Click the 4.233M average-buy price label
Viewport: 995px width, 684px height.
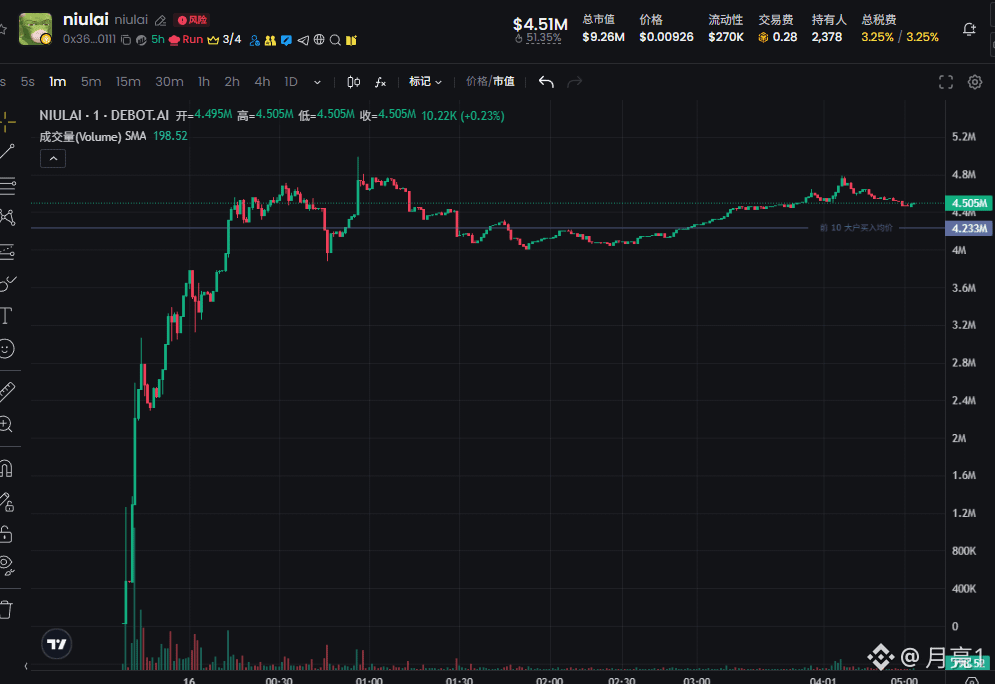tap(968, 228)
